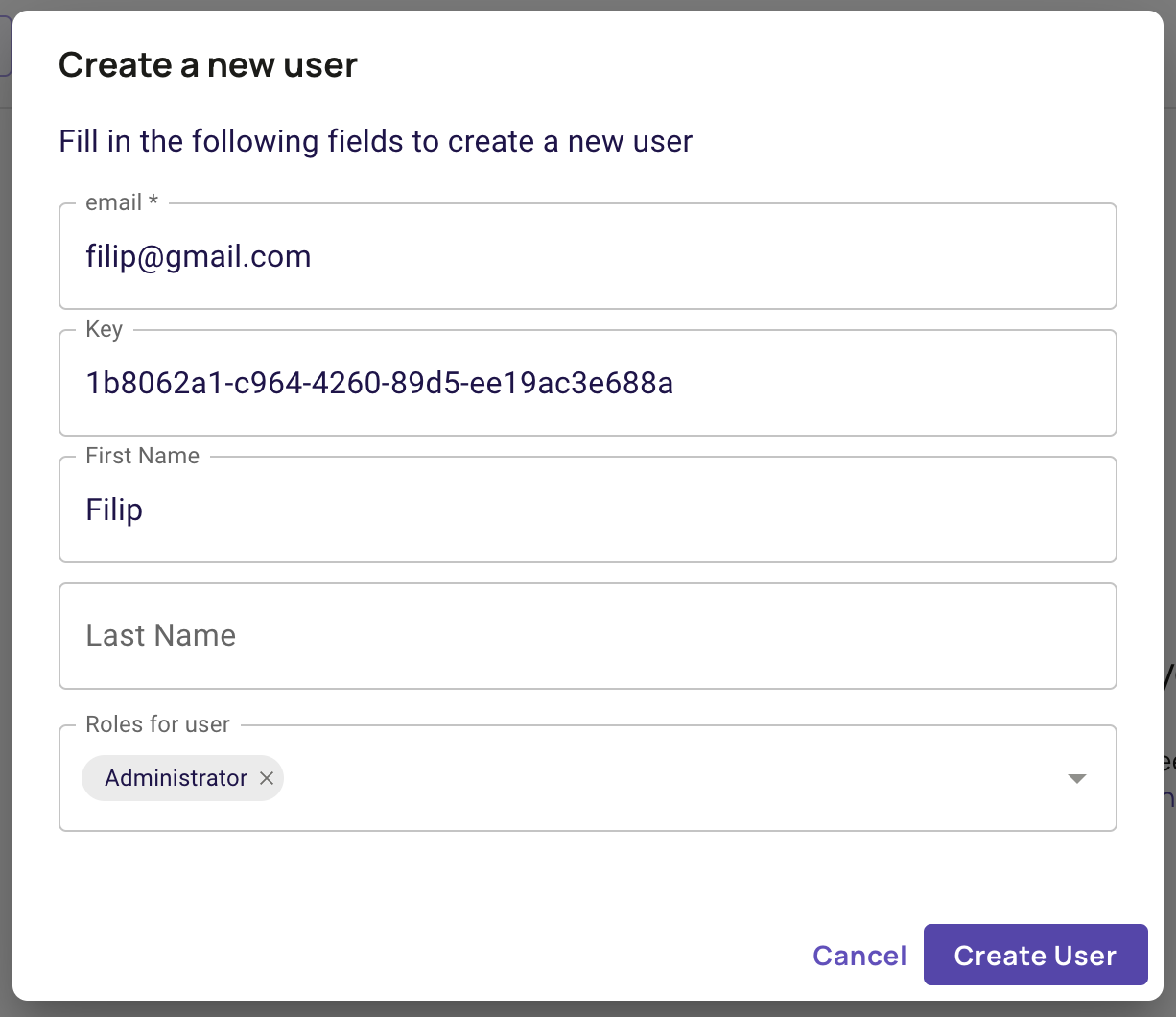Click the Create User button
1176x1017 pixels.
pos(1035,955)
